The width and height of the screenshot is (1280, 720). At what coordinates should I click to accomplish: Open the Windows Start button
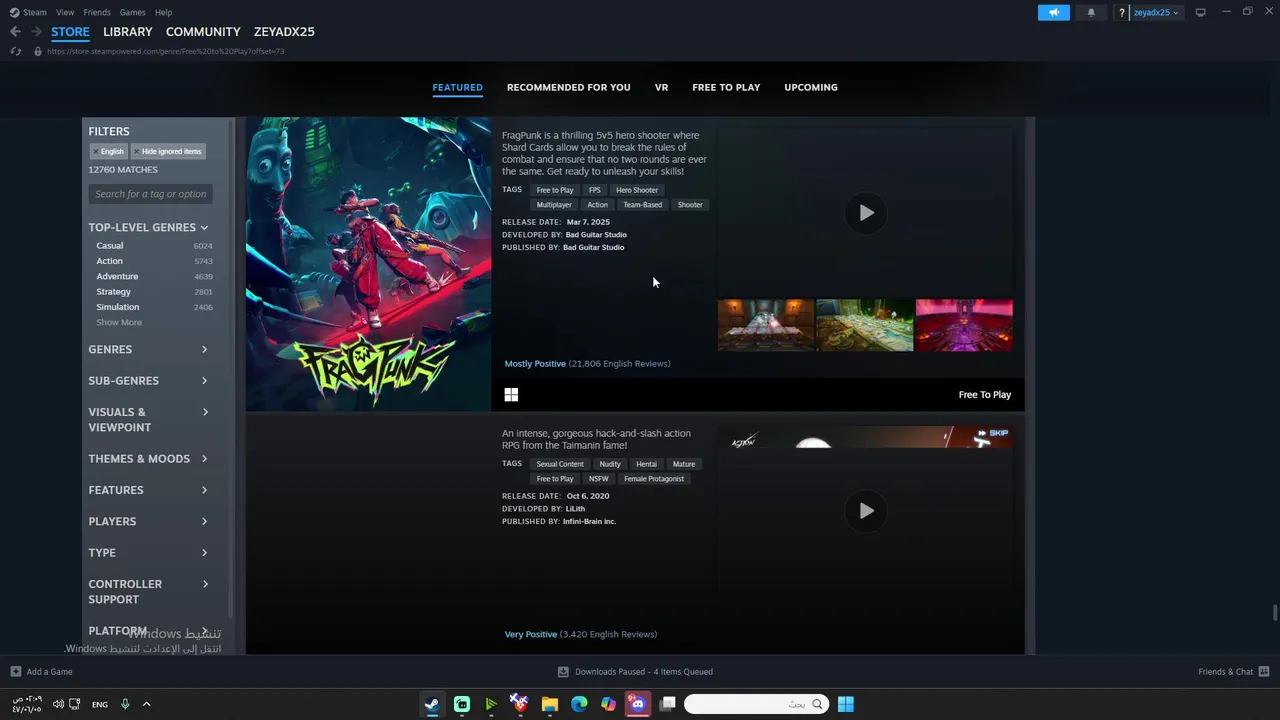point(846,704)
